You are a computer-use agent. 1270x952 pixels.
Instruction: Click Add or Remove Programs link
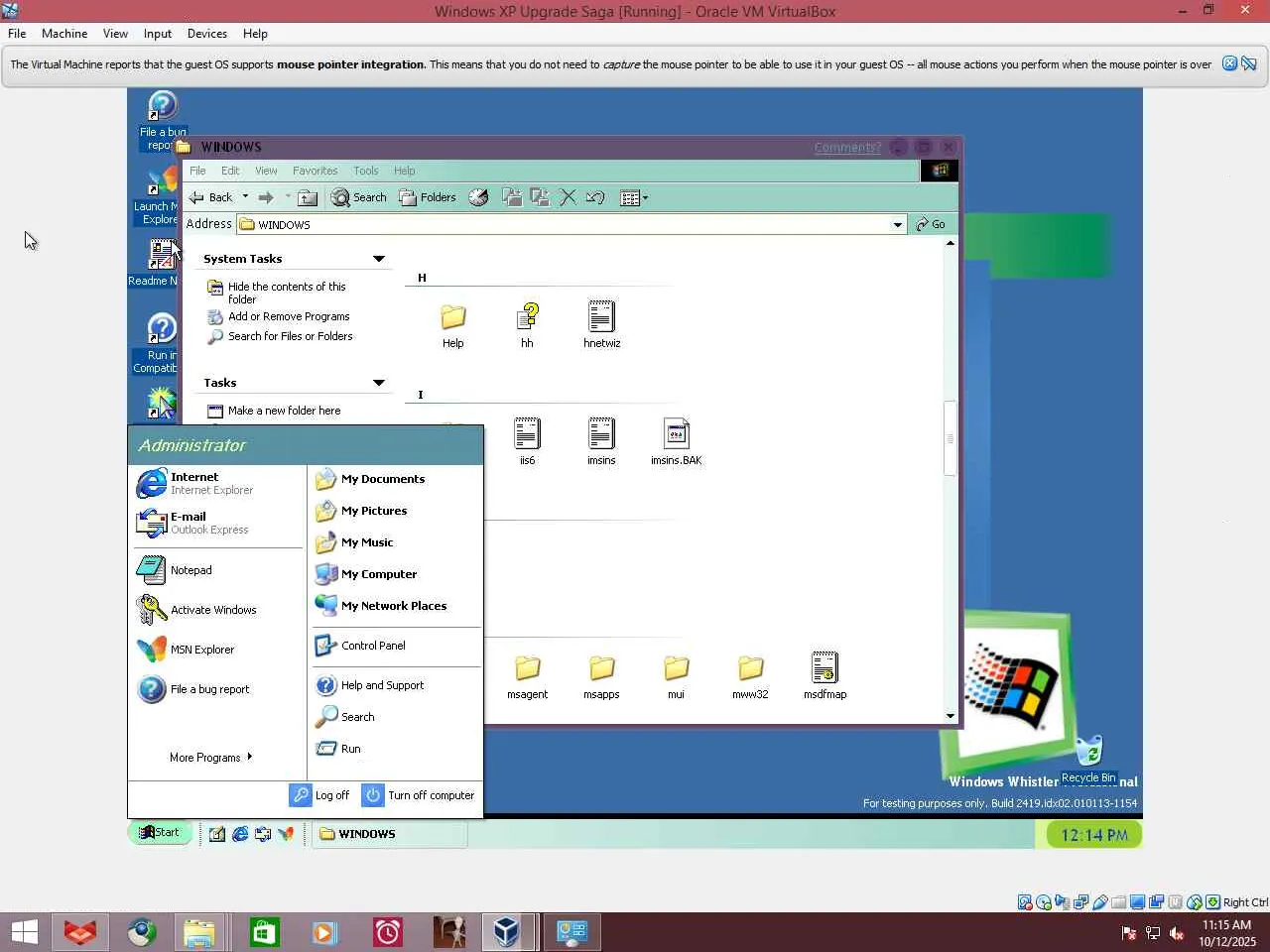tap(289, 316)
